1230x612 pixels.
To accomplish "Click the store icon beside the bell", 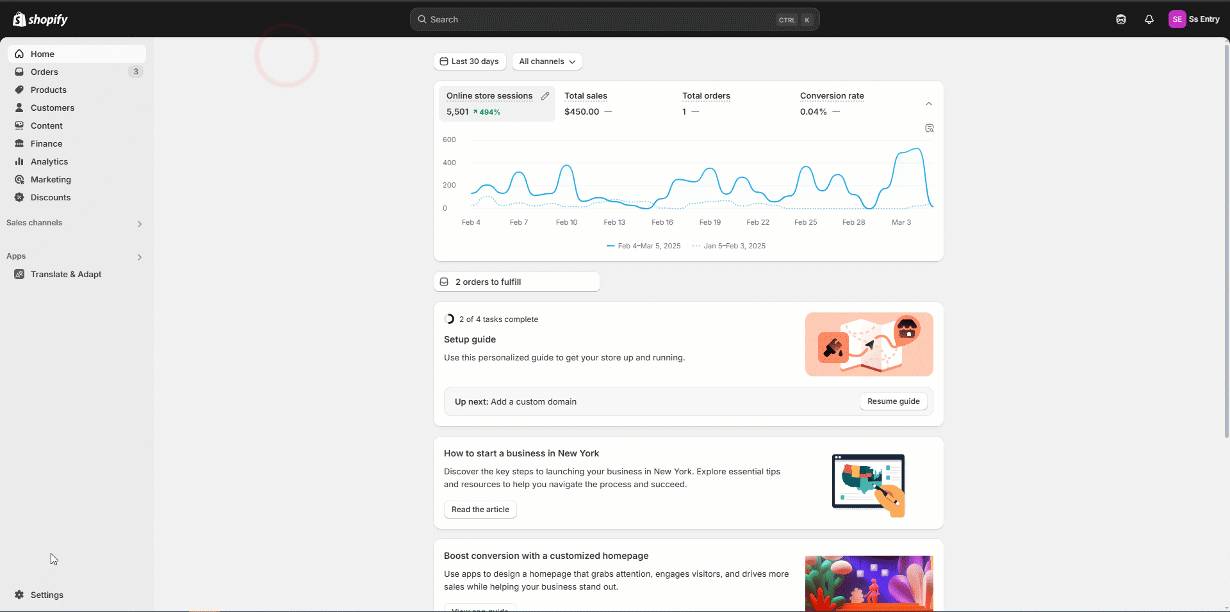I will (x=1121, y=19).
